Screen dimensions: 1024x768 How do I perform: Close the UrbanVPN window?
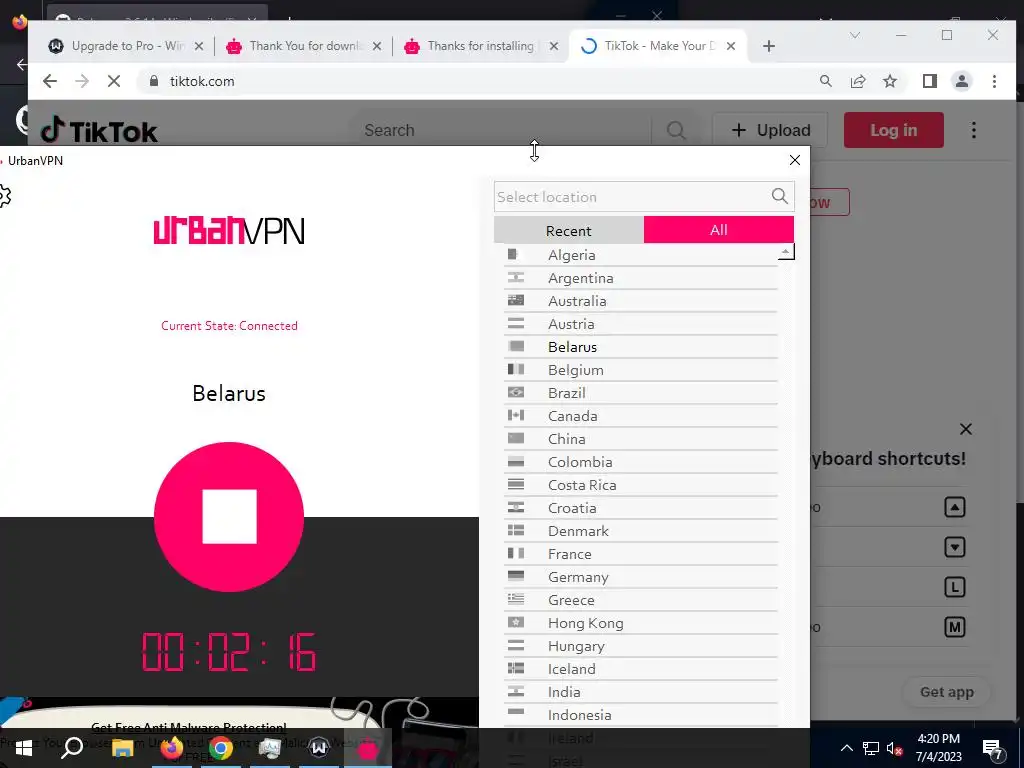794,160
